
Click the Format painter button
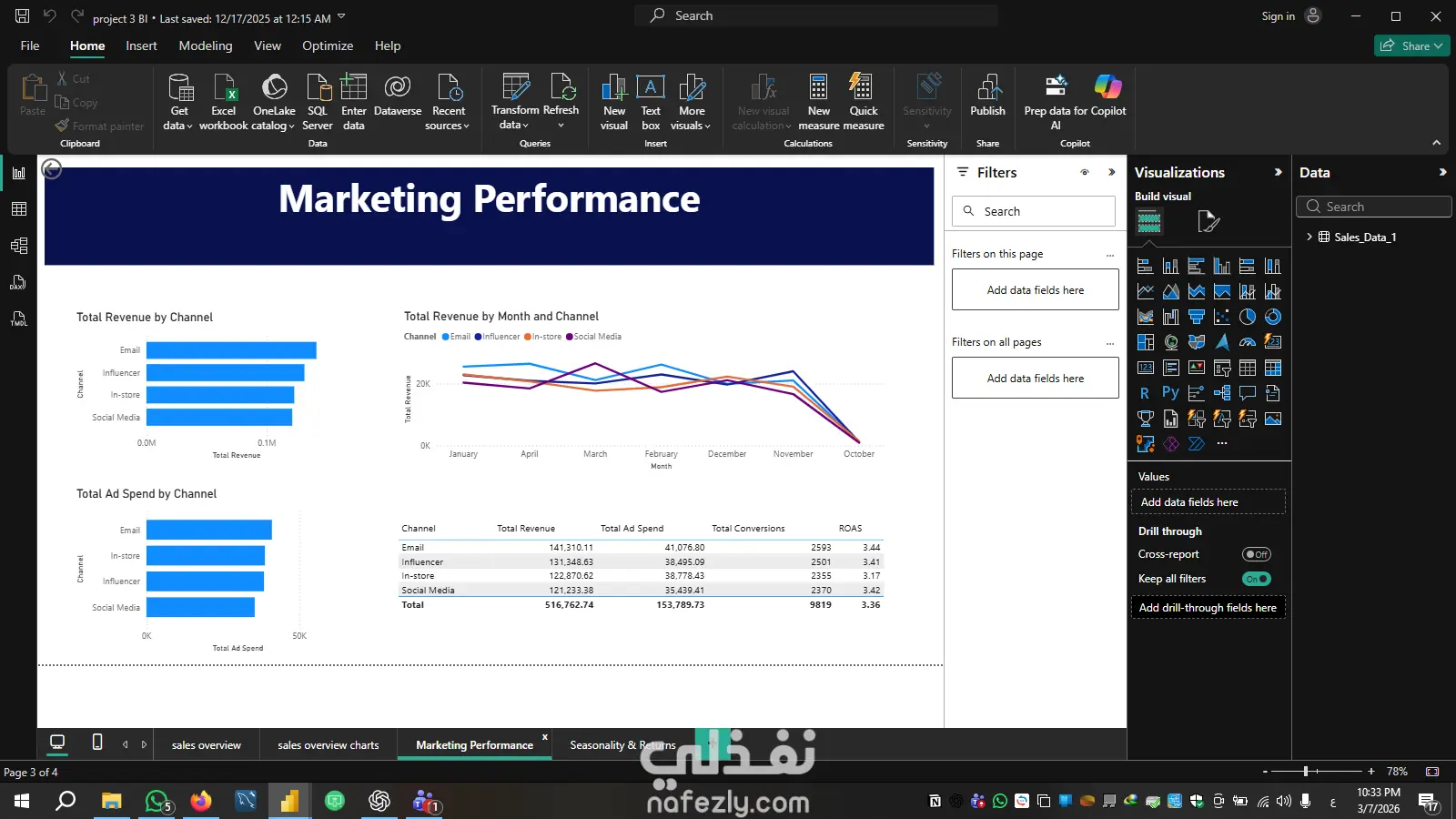pyautogui.click(x=100, y=126)
